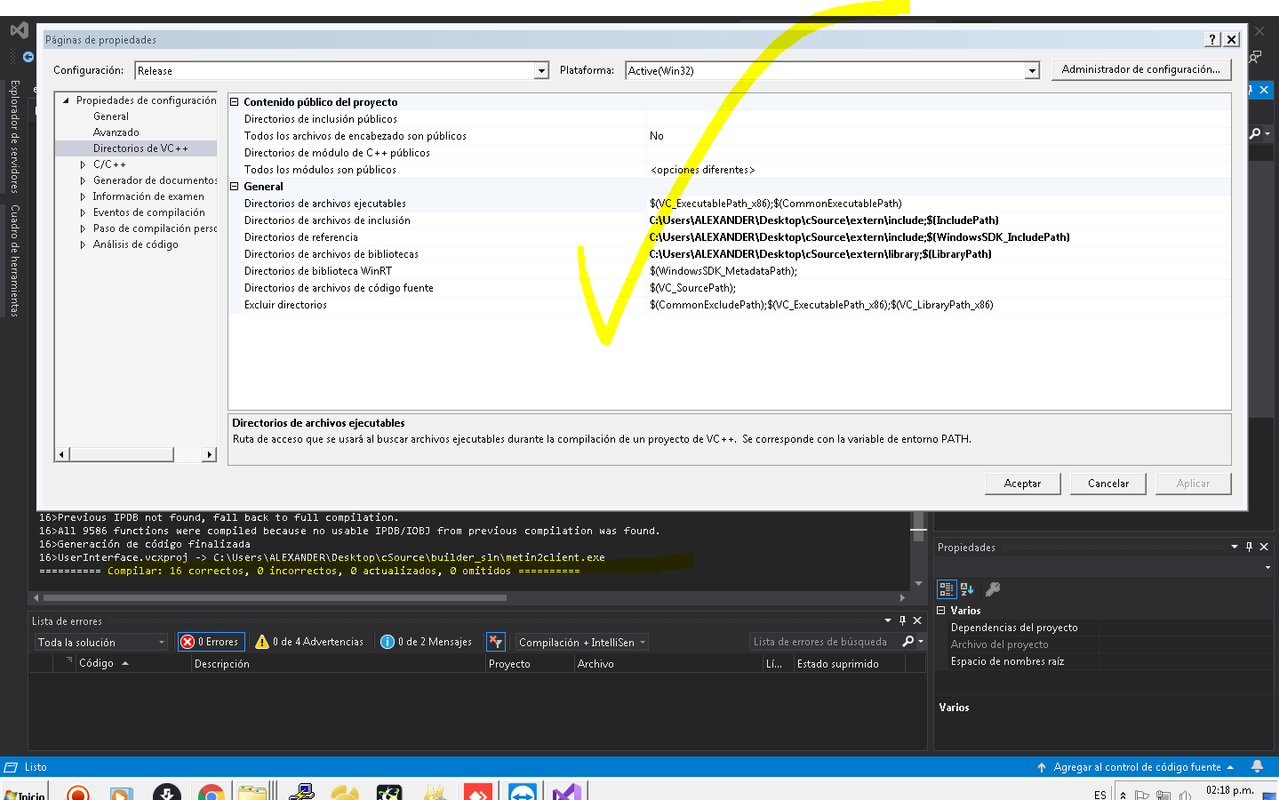Collapse the Varios group in Propiedades
The width and height of the screenshot is (1279, 800).
tap(941, 610)
